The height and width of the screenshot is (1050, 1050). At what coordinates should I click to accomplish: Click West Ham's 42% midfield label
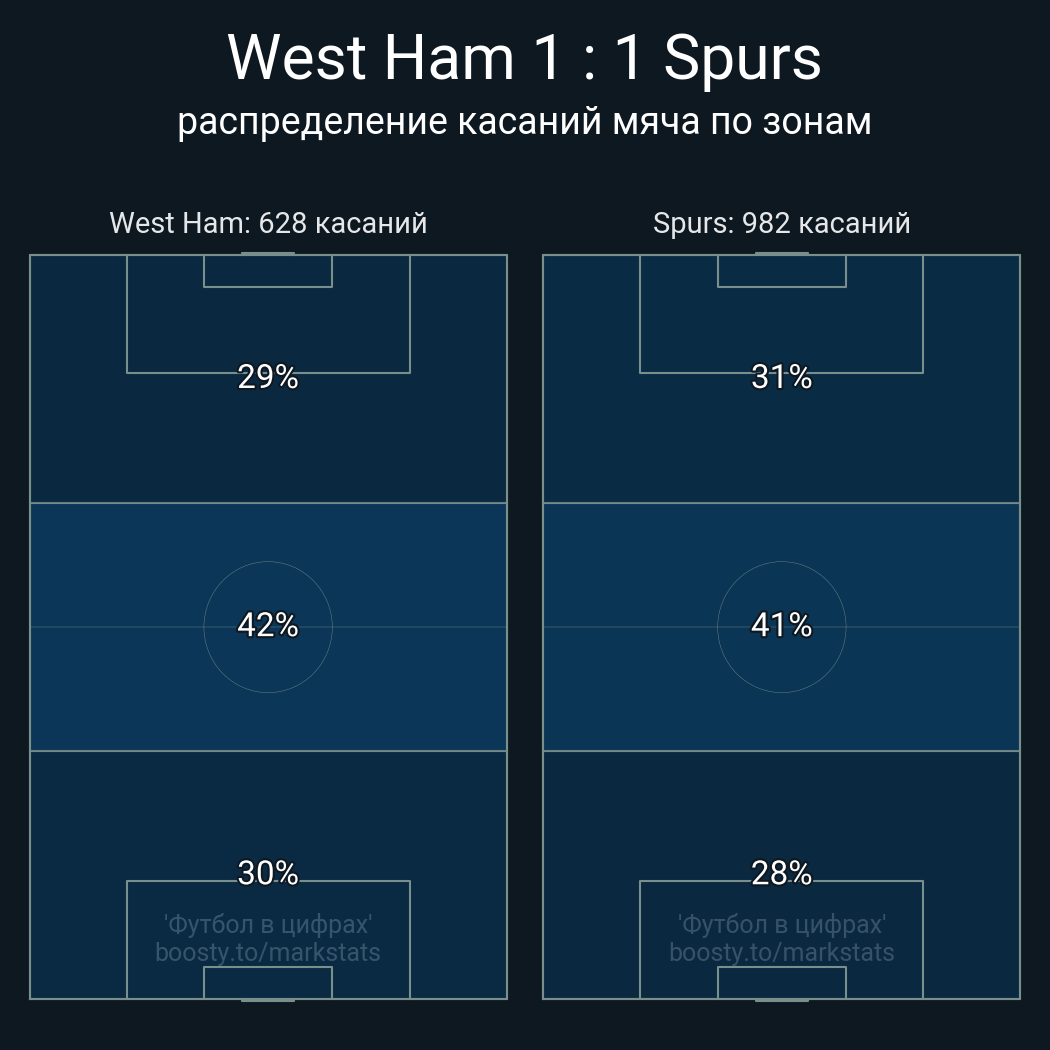[x=268, y=625]
